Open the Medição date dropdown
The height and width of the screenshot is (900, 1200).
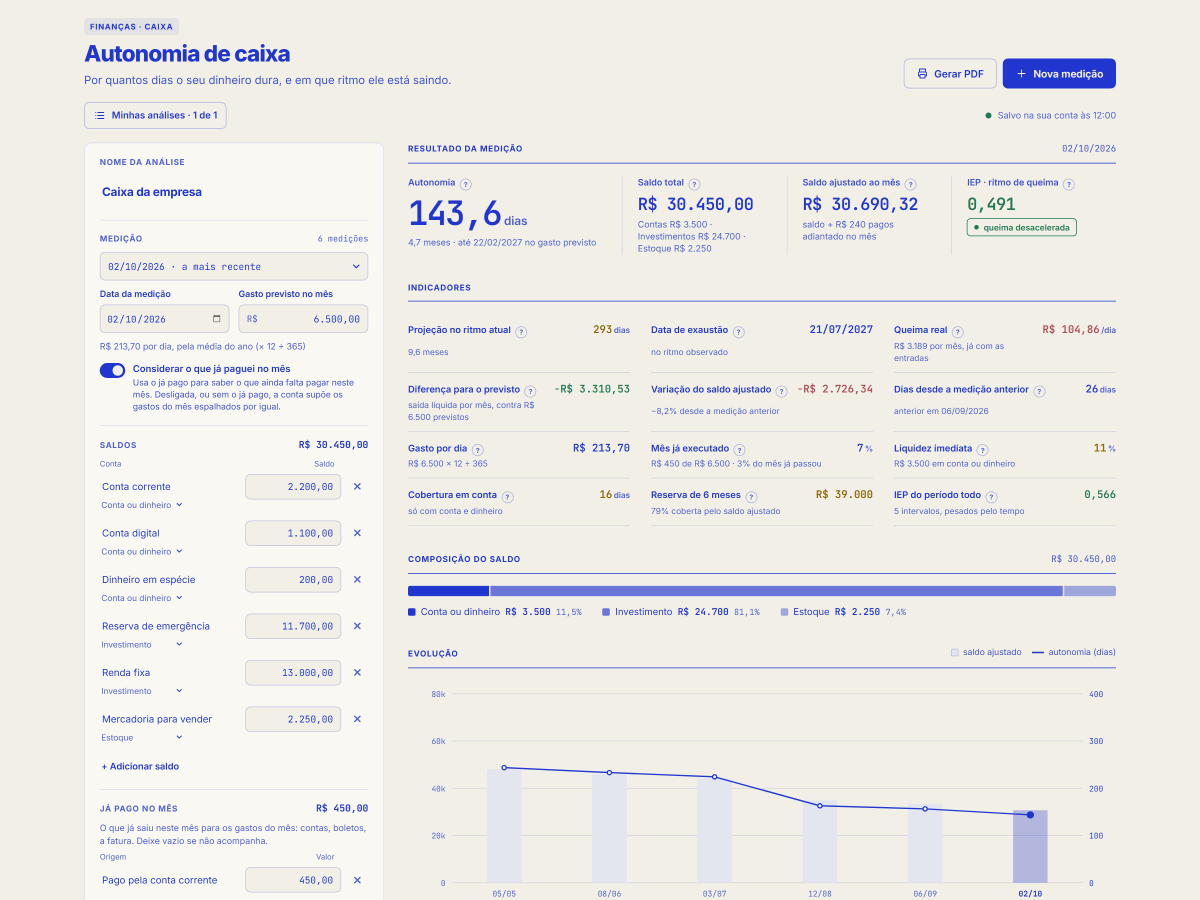point(234,267)
